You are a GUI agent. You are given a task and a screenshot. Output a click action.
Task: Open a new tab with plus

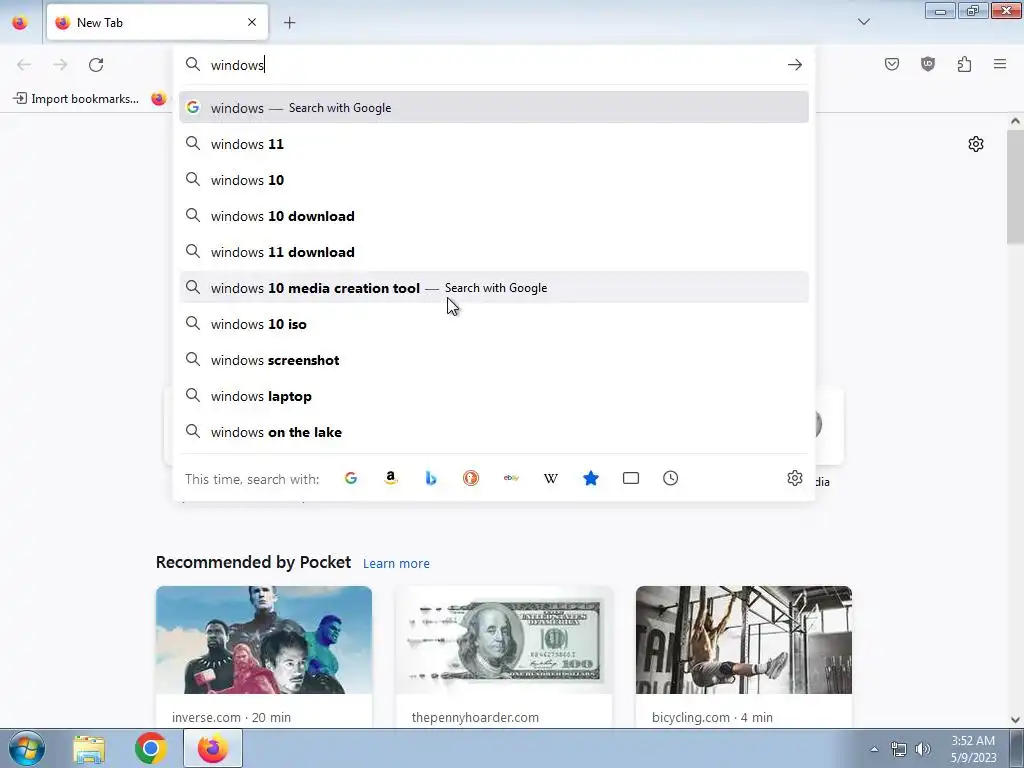coord(289,23)
